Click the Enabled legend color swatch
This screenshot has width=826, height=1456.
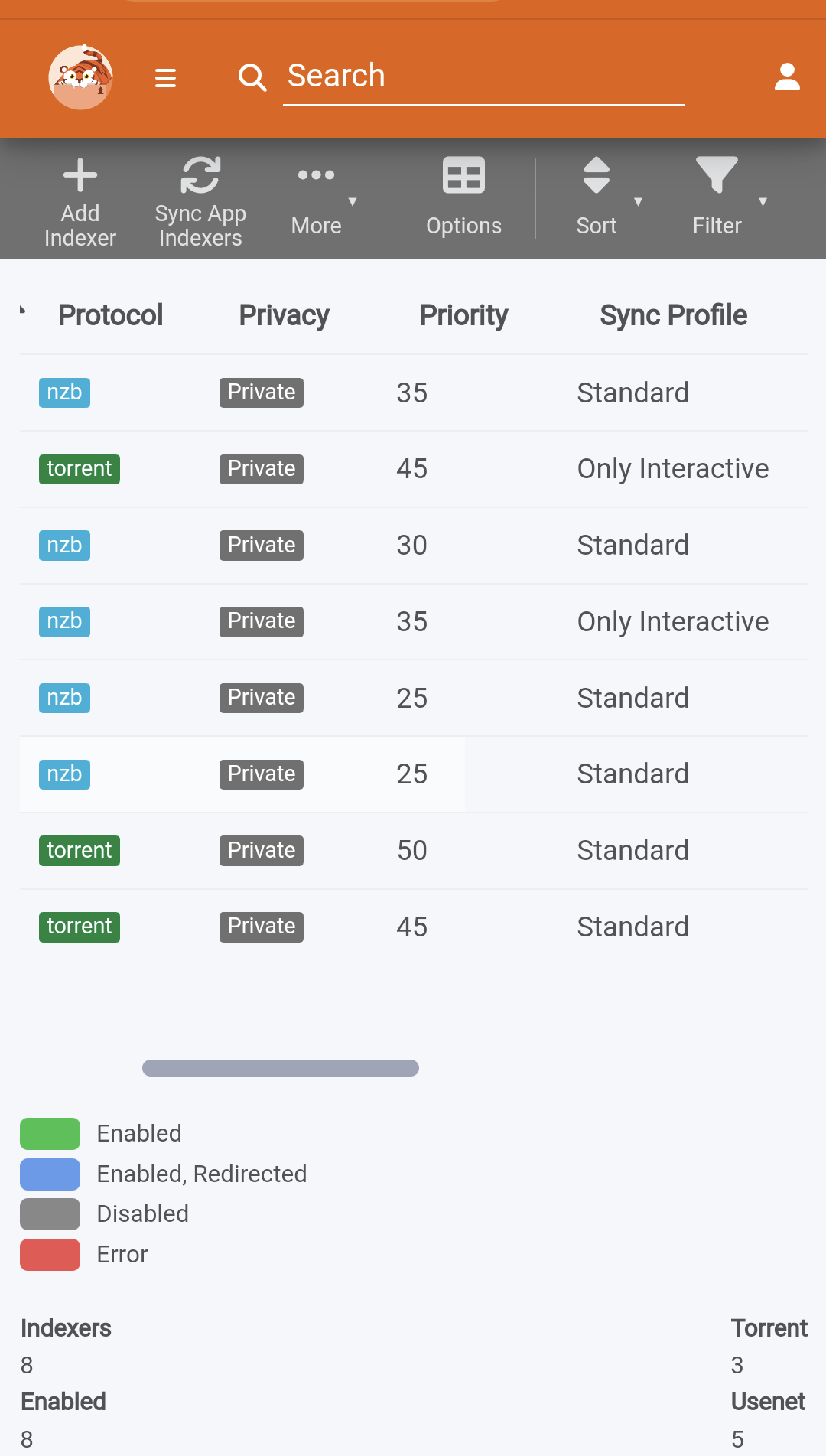point(50,1133)
